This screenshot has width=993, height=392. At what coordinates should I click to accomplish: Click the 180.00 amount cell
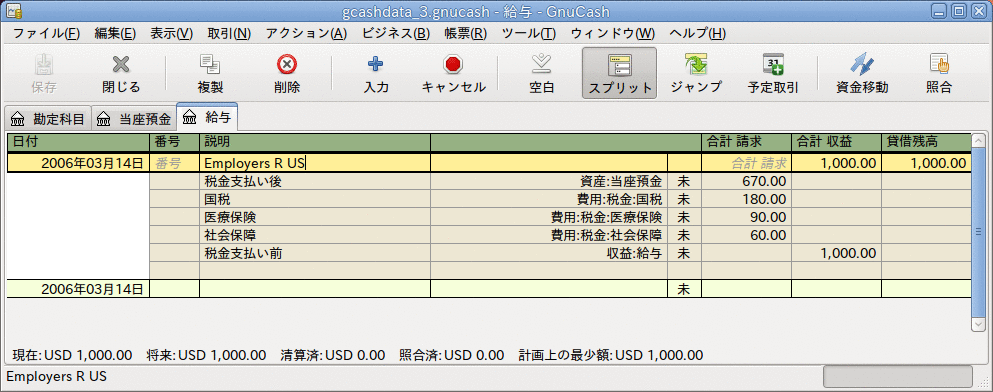pos(746,199)
